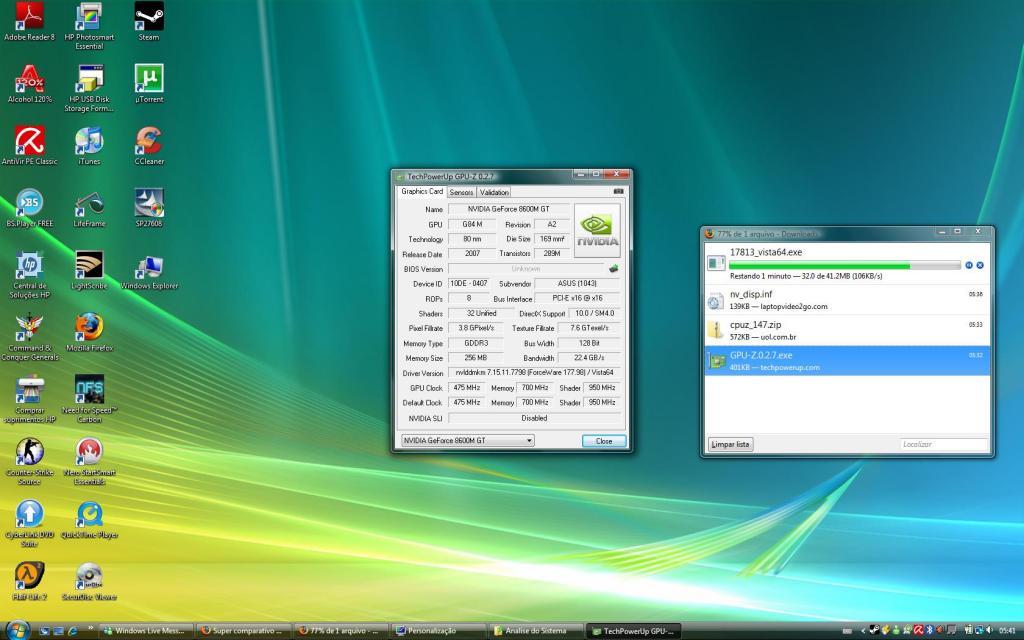
Task: Click the Close button in GPU-Z
Action: (604, 441)
